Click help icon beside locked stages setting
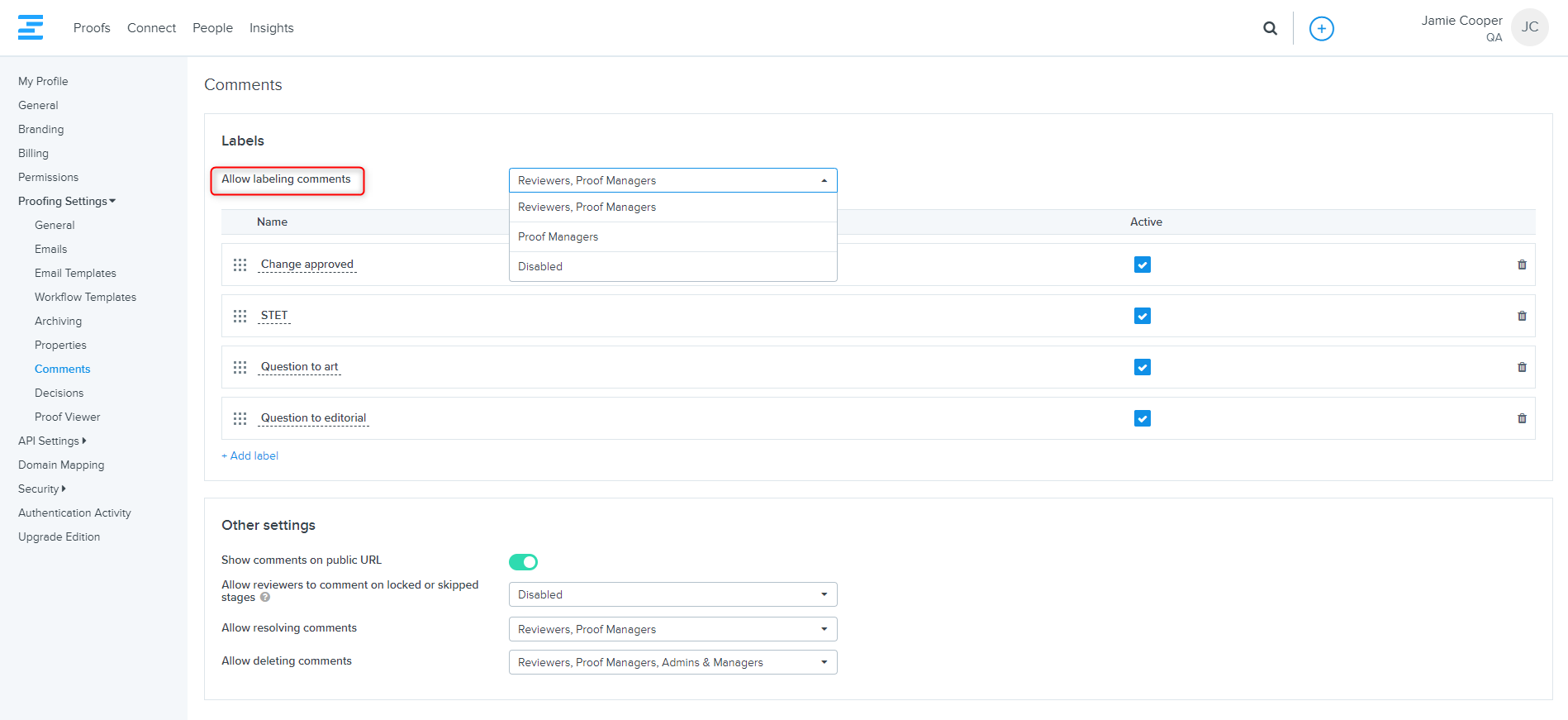 click(265, 598)
